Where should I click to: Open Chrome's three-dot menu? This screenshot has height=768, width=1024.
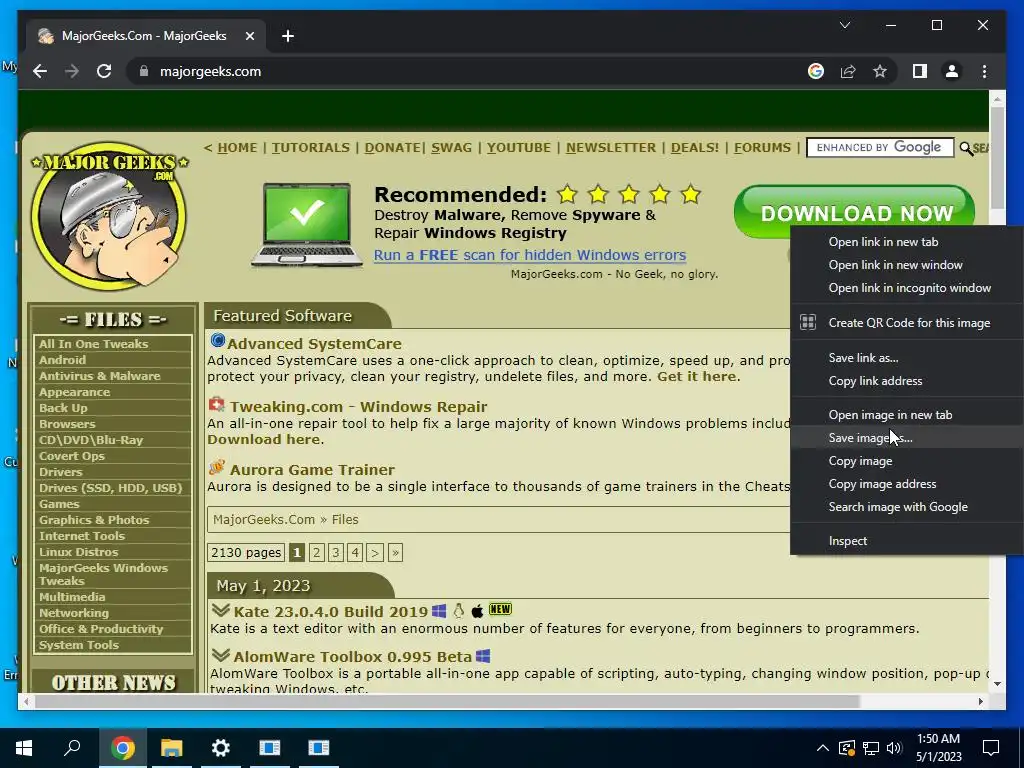point(984,71)
